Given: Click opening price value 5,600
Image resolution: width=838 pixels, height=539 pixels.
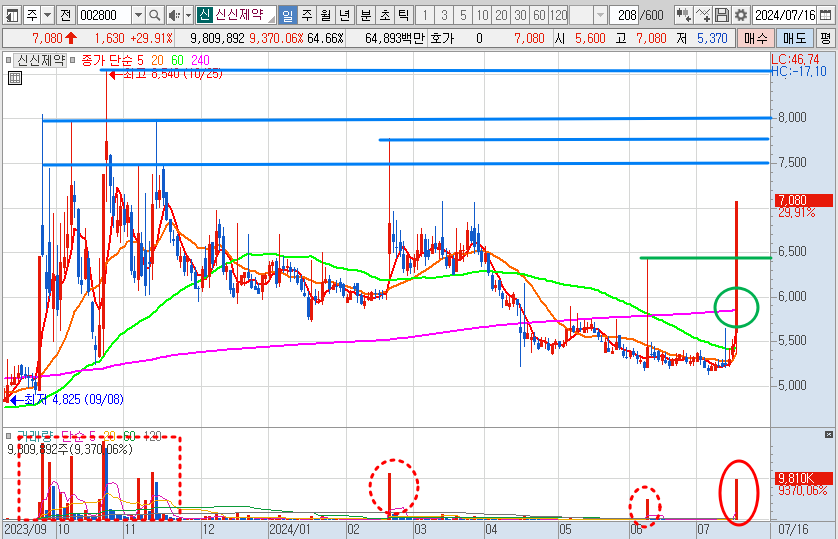Looking at the screenshot, I should 590,38.
